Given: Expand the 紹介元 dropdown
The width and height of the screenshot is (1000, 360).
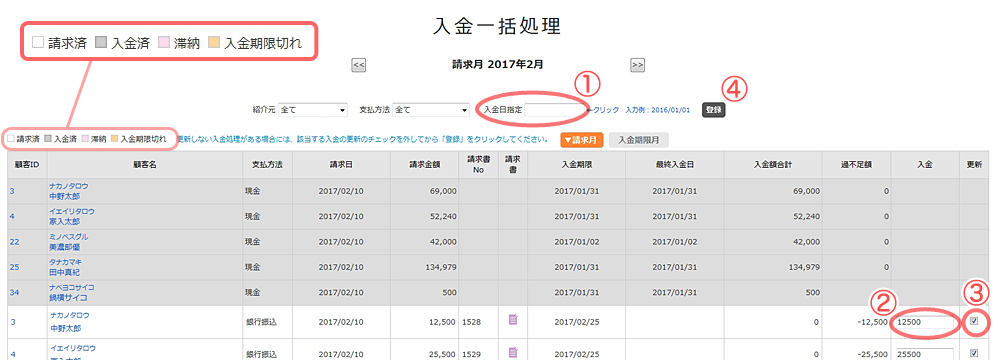Looking at the screenshot, I should 312,110.
